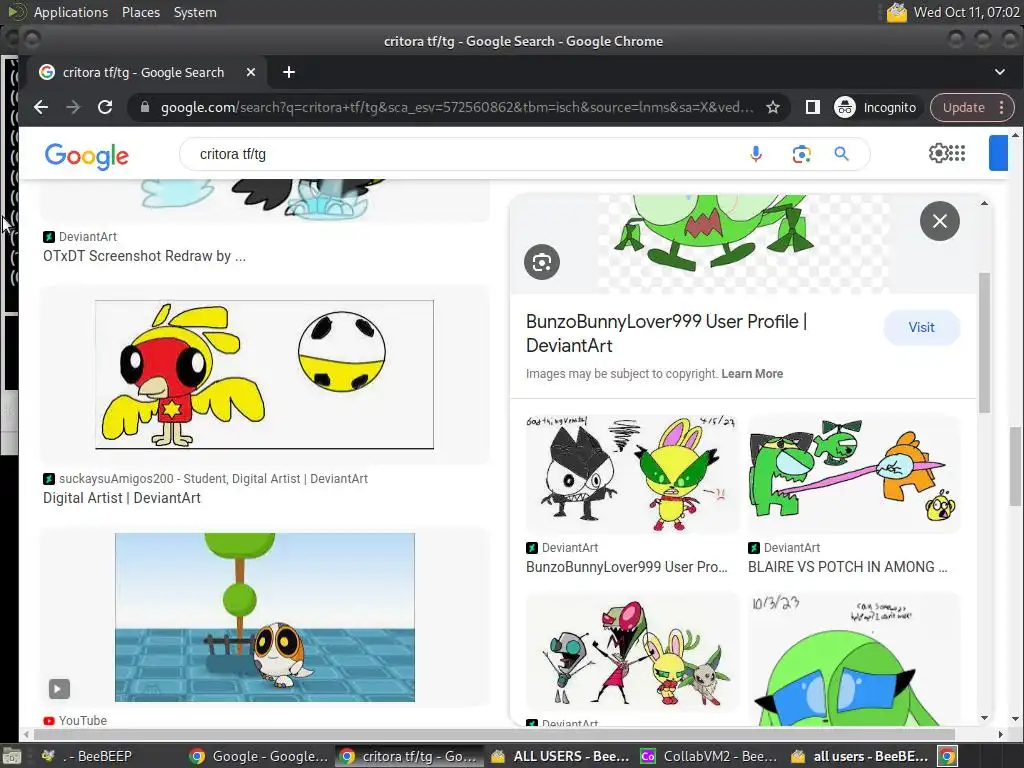Click BLAIRE VS POTCH IN AMONG caption
Image resolution: width=1024 pixels, height=768 pixels.
[x=847, y=567]
